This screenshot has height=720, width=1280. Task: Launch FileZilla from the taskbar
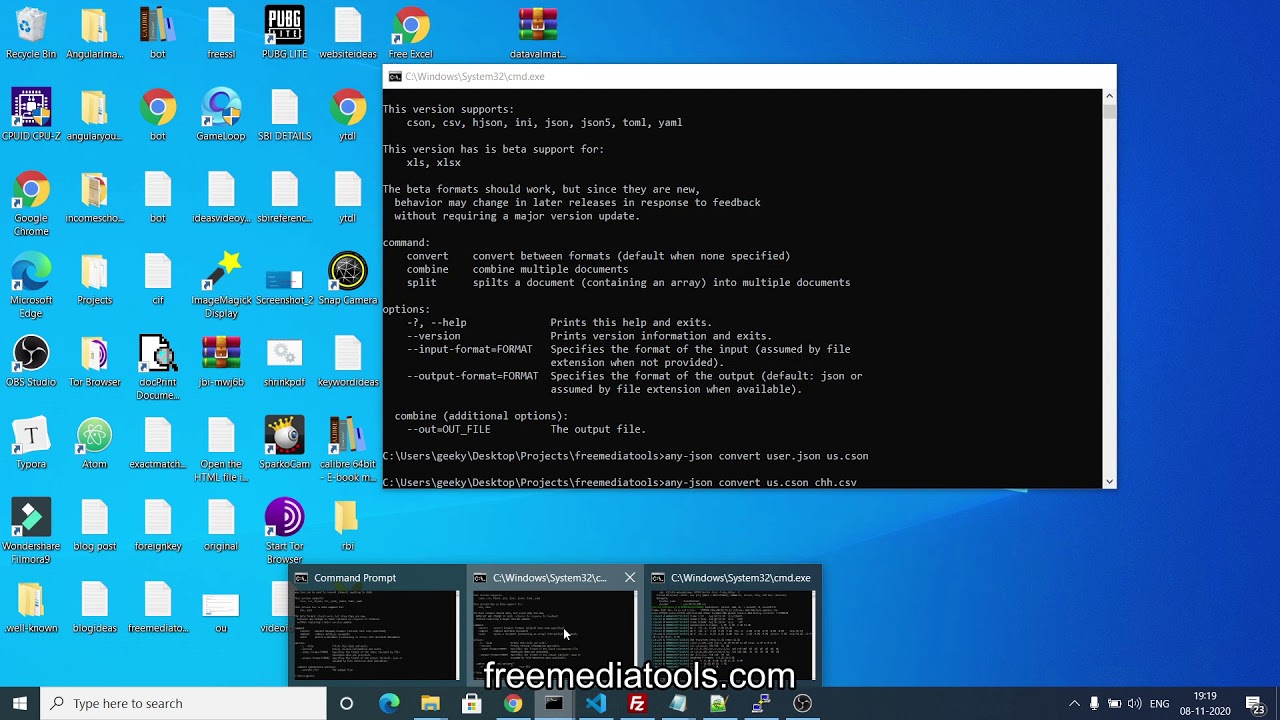coord(636,703)
